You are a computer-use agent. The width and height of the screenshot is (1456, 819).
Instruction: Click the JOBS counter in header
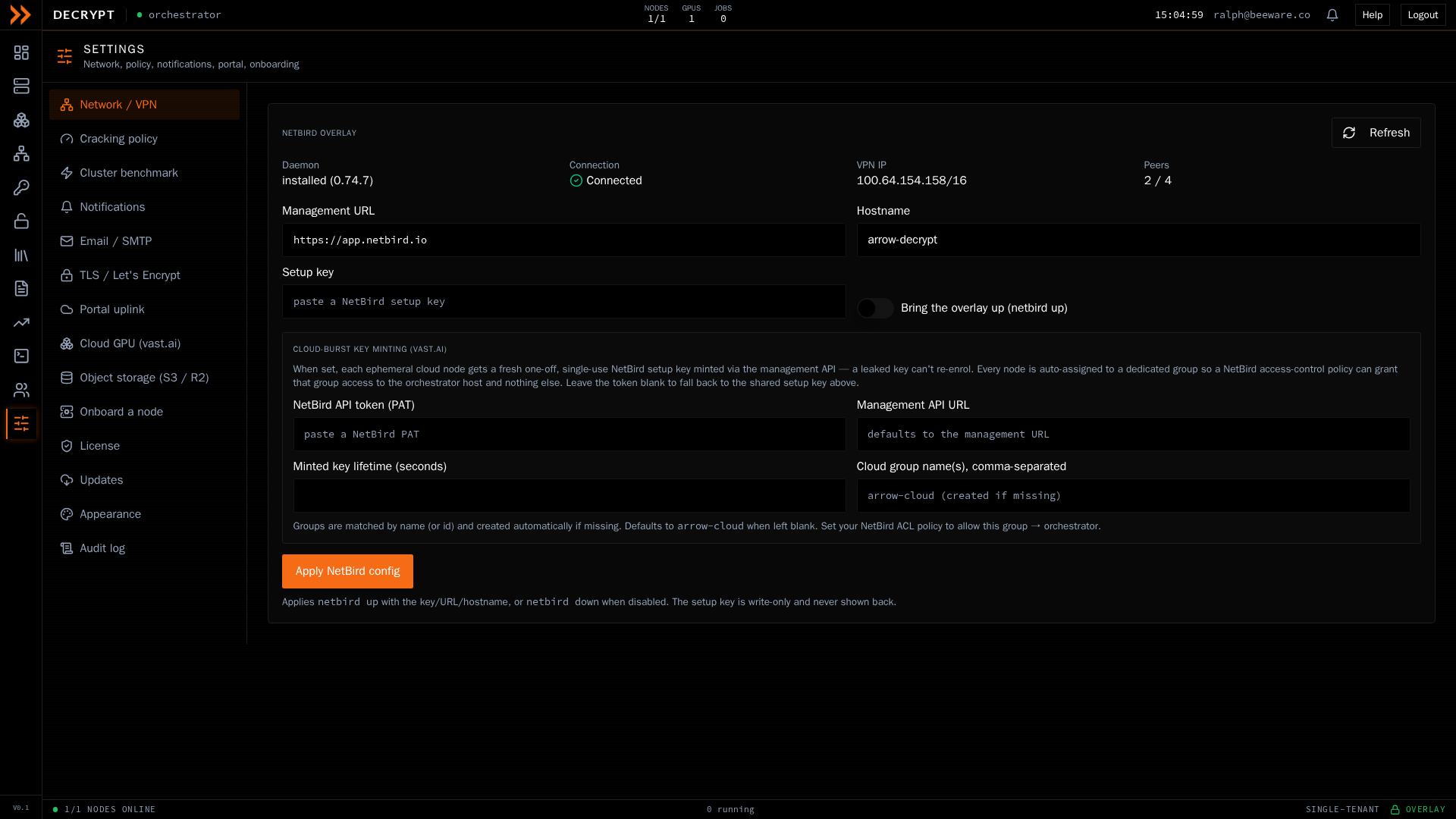pyautogui.click(x=723, y=14)
